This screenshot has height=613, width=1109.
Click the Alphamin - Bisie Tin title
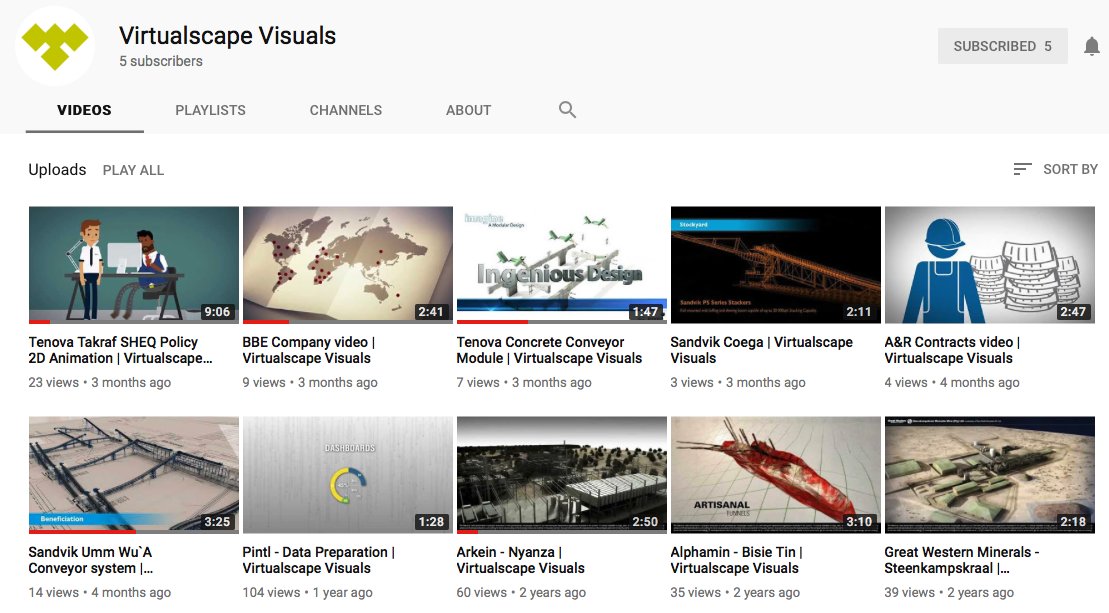[x=736, y=560]
